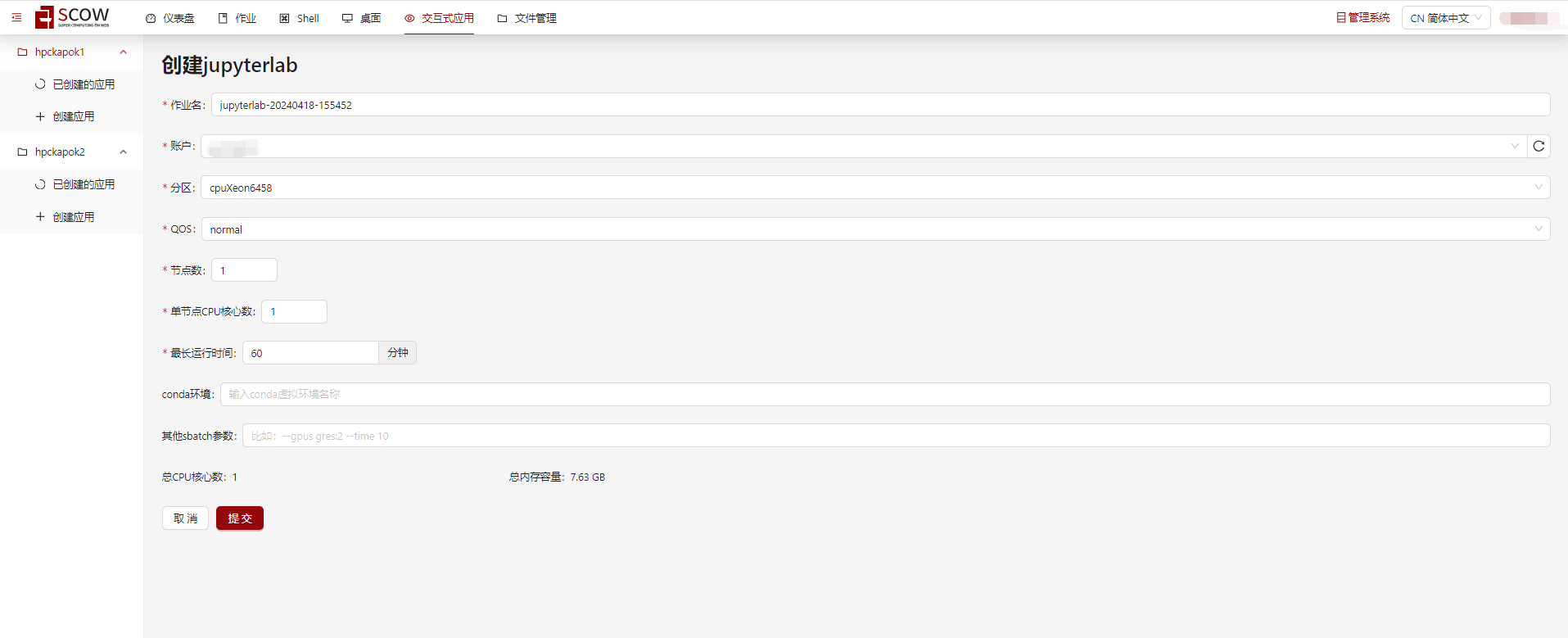Click the 单节点CPU核心数 input field
Screen dimensions: 1568x638
pyautogui.click(x=294, y=312)
